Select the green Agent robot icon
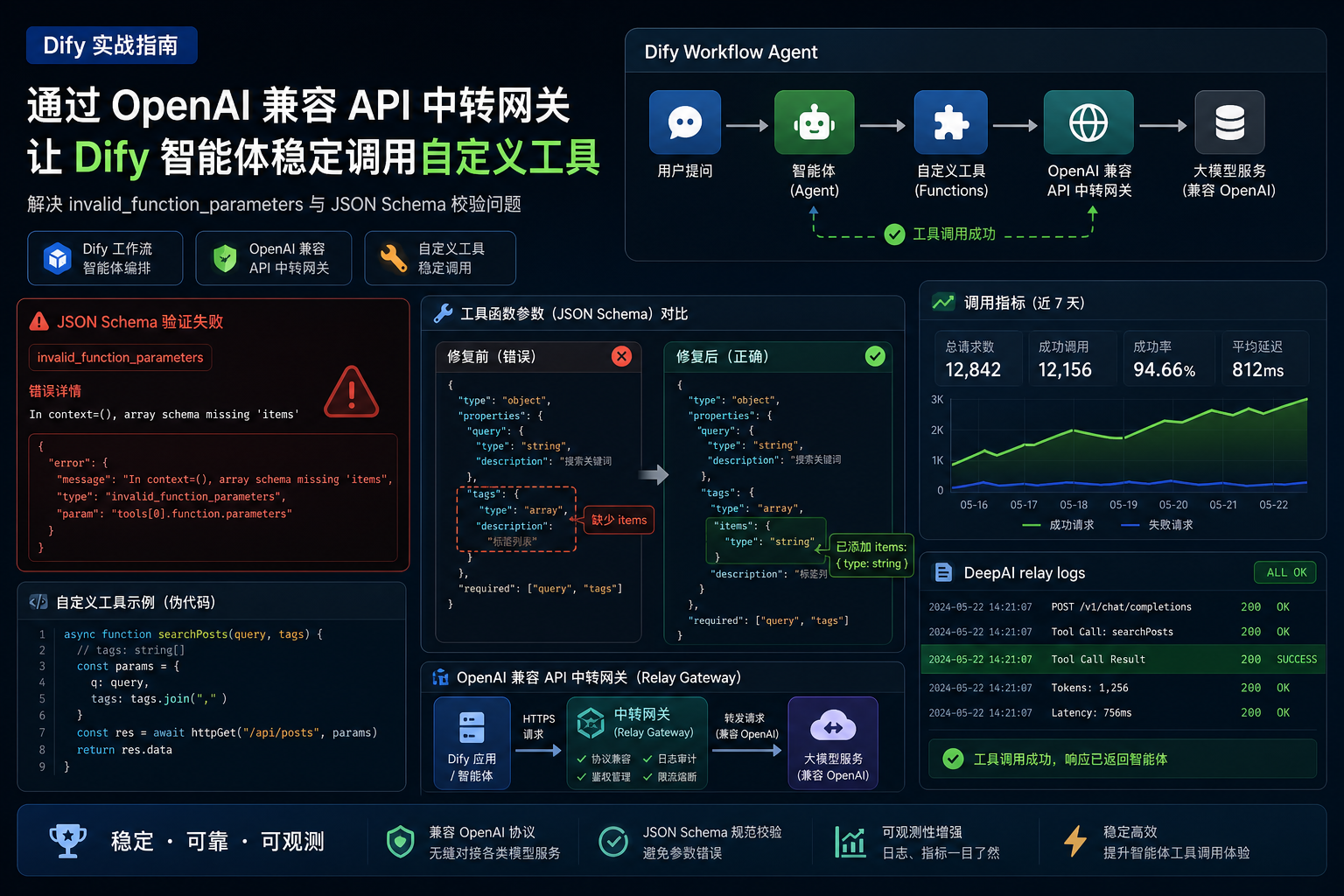Screen dimensions: 1344x896 click(x=814, y=122)
